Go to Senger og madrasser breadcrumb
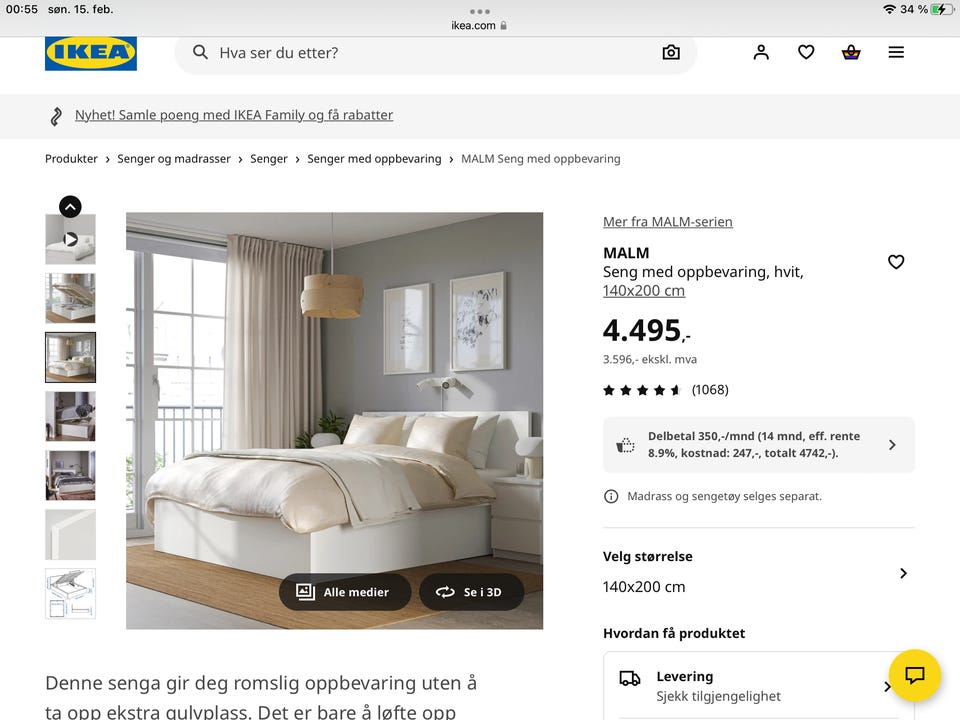The width and height of the screenshot is (960, 720). pos(174,159)
